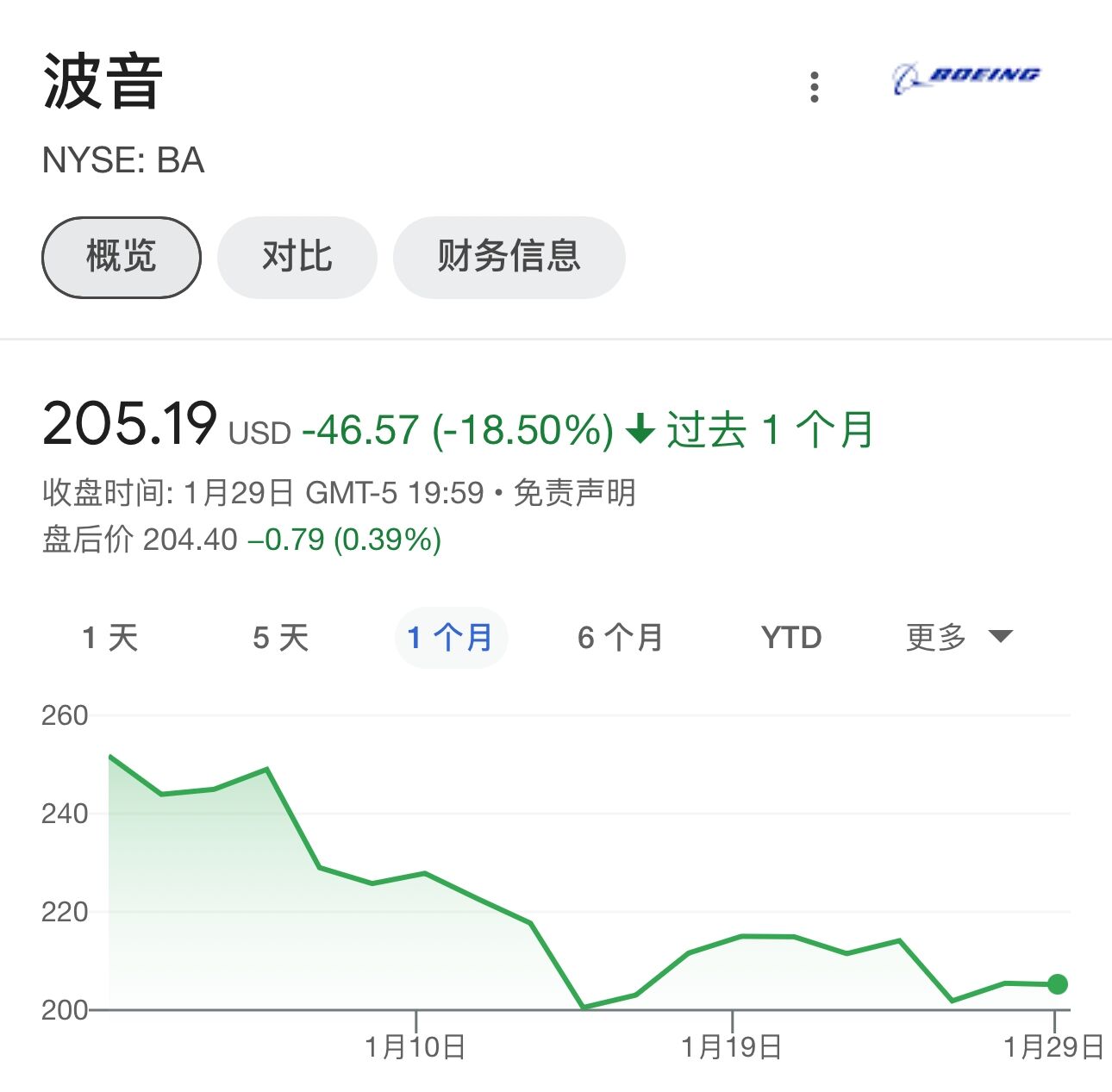1112x1092 pixels.
Task: Select the 1 天 time range
Action: [x=110, y=638]
